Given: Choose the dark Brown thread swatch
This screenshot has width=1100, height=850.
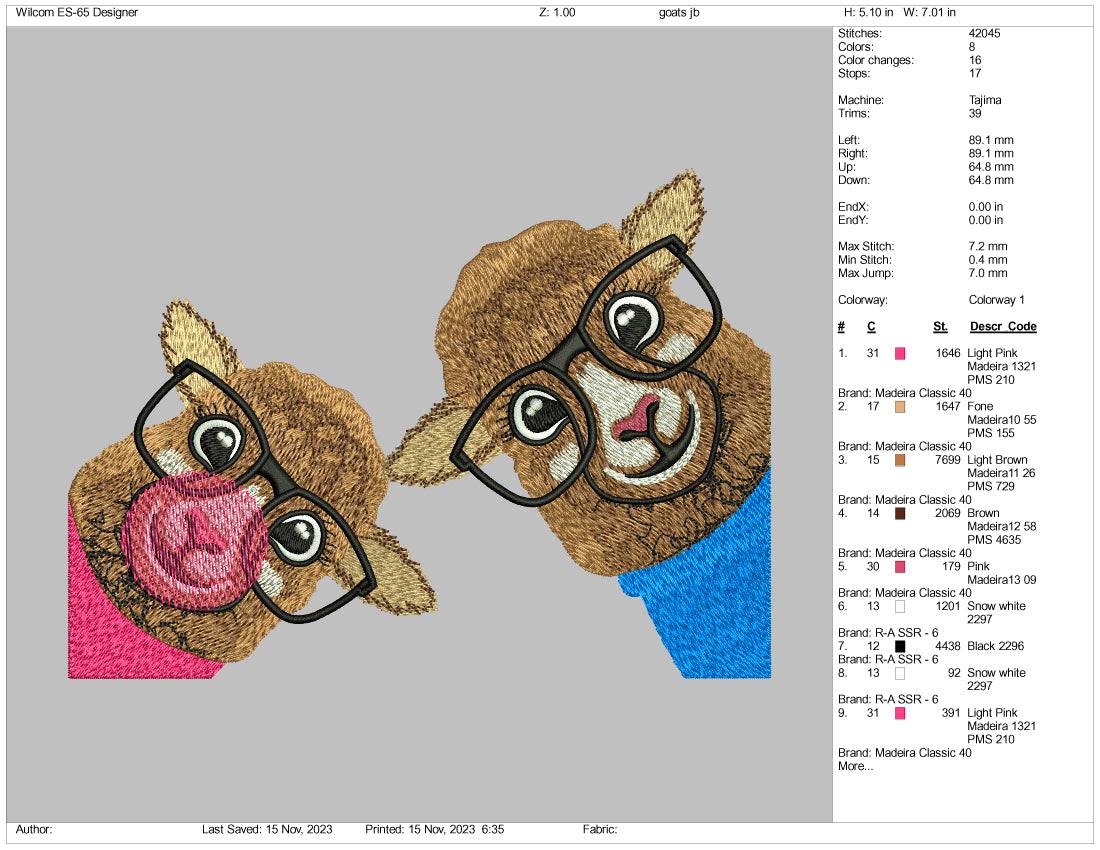Looking at the screenshot, I should point(900,513).
